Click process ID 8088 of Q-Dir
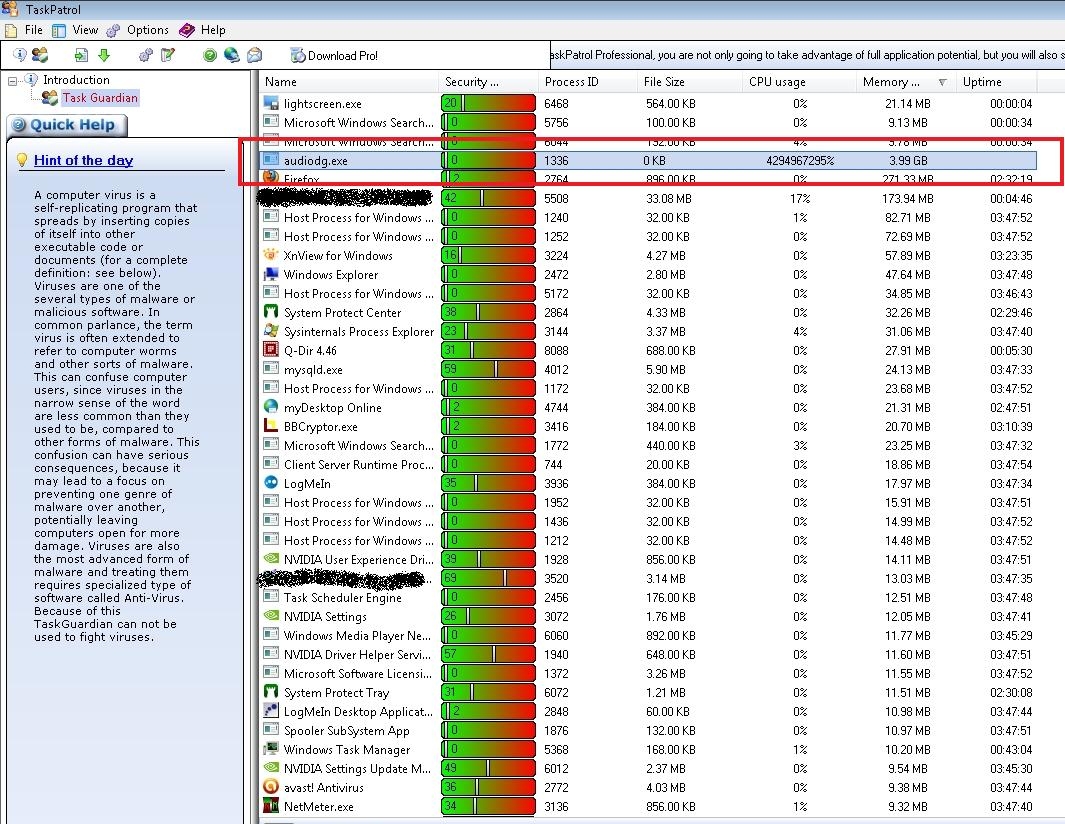This screenshot has height=824, width=1065. coord(556,351)
